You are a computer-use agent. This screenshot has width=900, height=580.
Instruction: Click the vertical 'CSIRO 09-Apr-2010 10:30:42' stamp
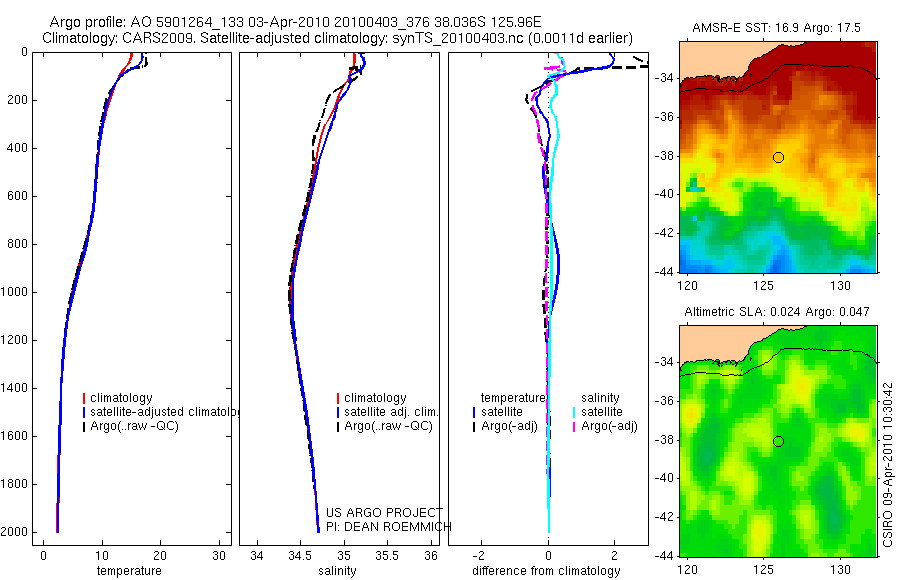[887, 465]
